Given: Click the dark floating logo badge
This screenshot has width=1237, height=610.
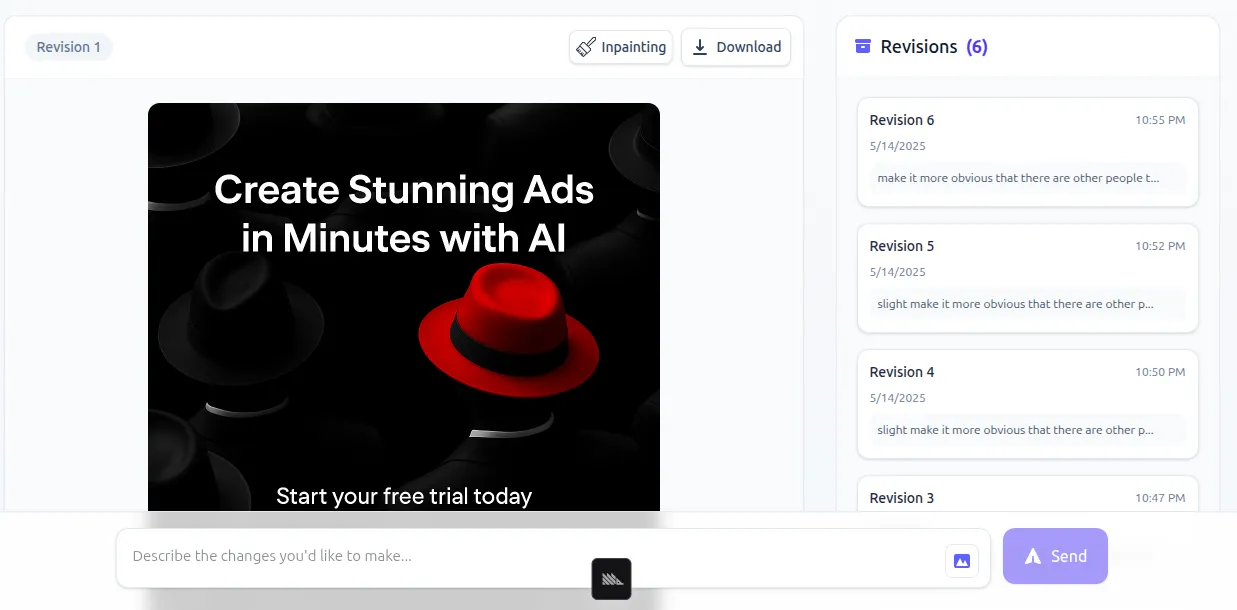Looking at the screenshot, I should pos(611,579).
